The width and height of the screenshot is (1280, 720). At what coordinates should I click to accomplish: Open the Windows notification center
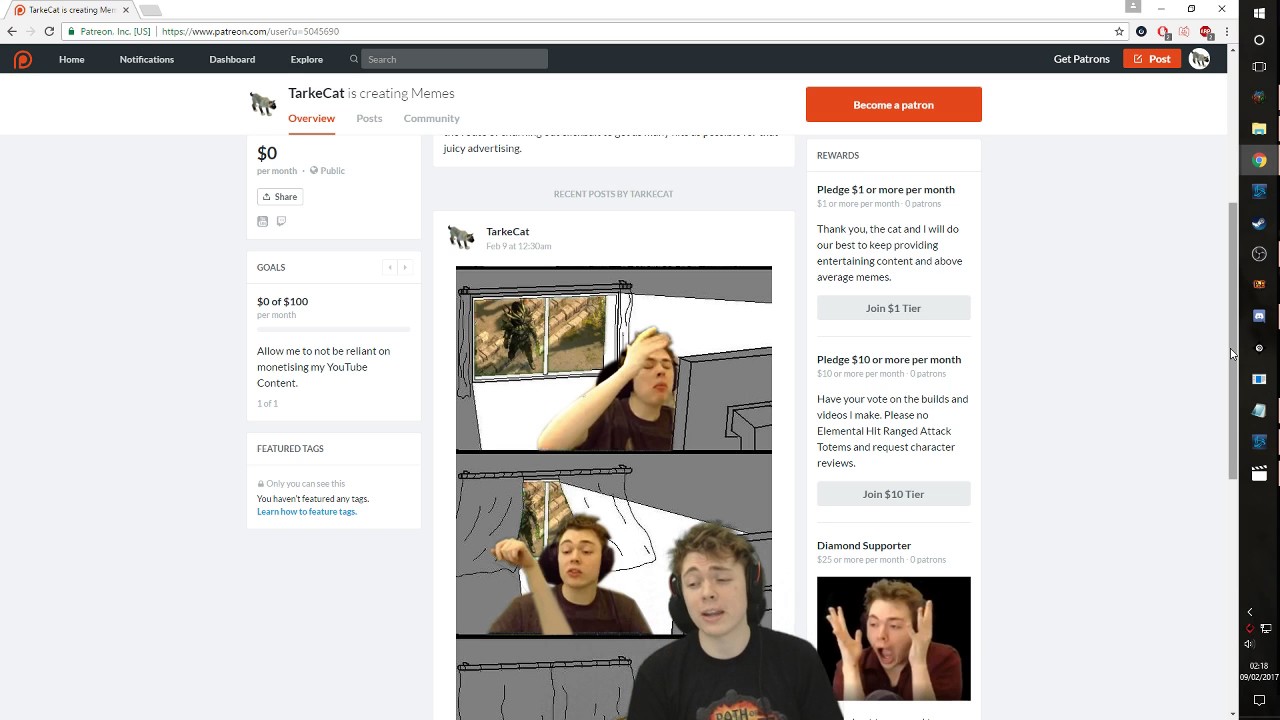tap(1259, 700)
